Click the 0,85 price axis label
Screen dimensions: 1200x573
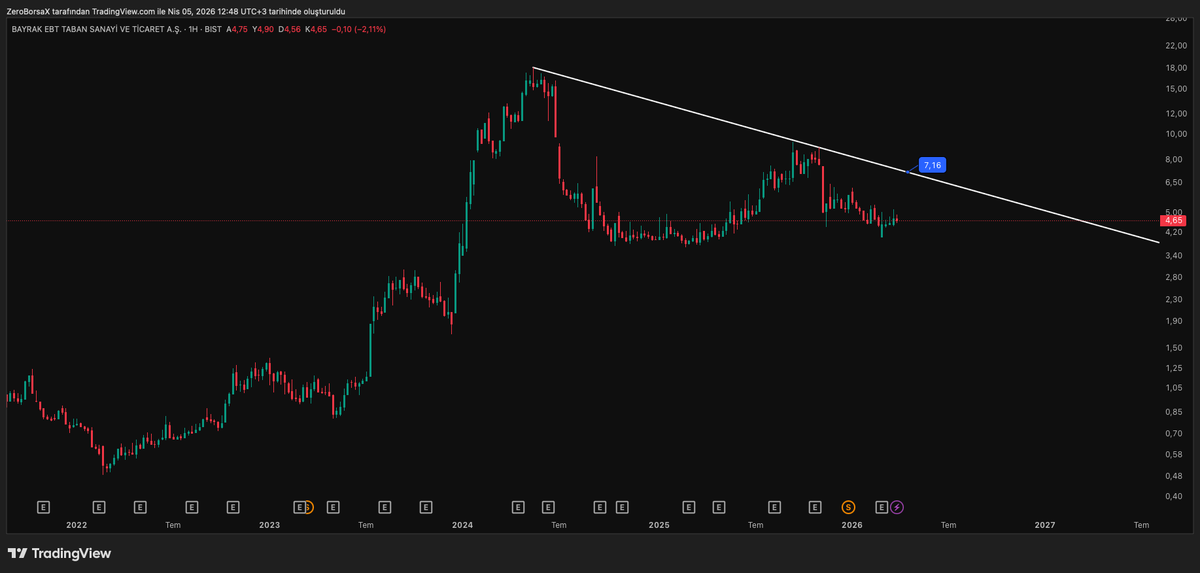(x=1174, y=412)
